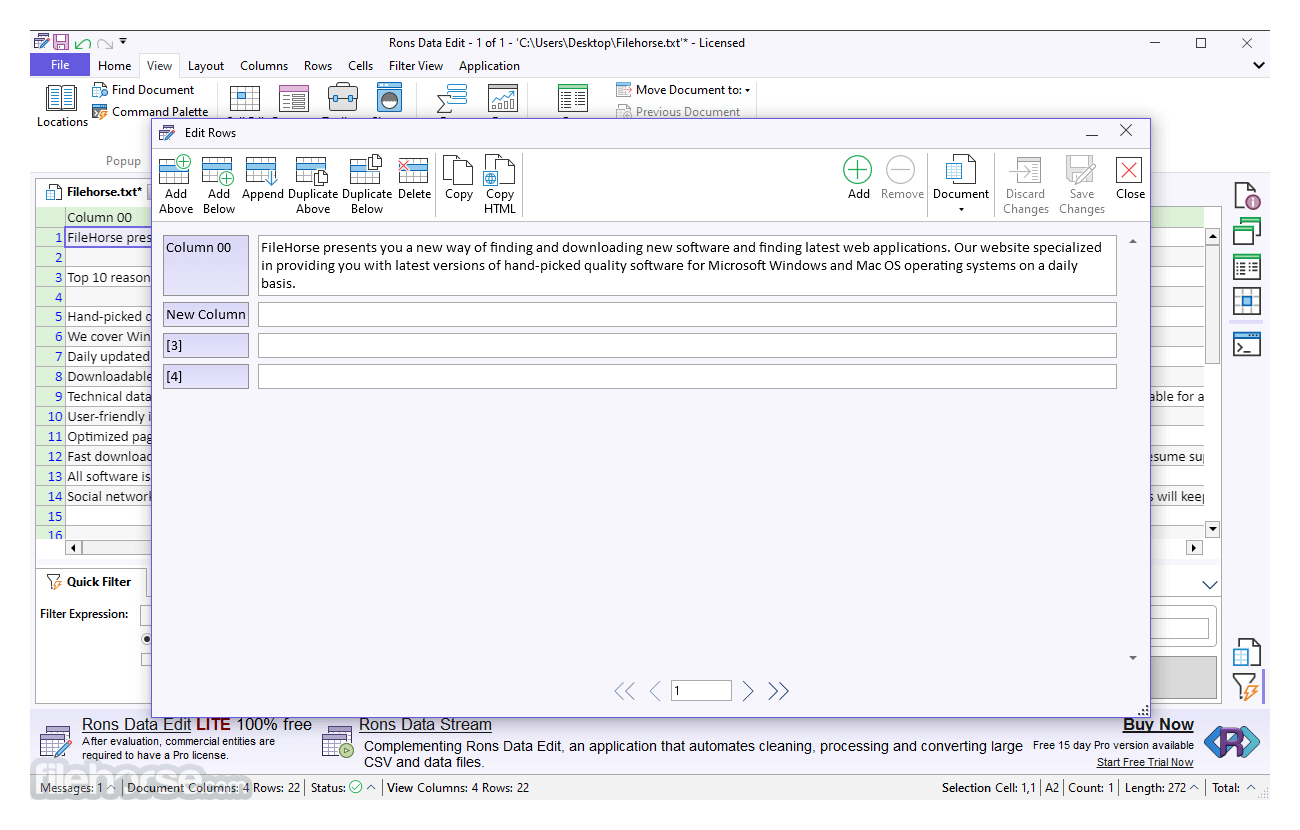This screenshot has height=830, width=1300.
Task: Click the toolbox icon in the View ribbon
Action: click(343, 98)
